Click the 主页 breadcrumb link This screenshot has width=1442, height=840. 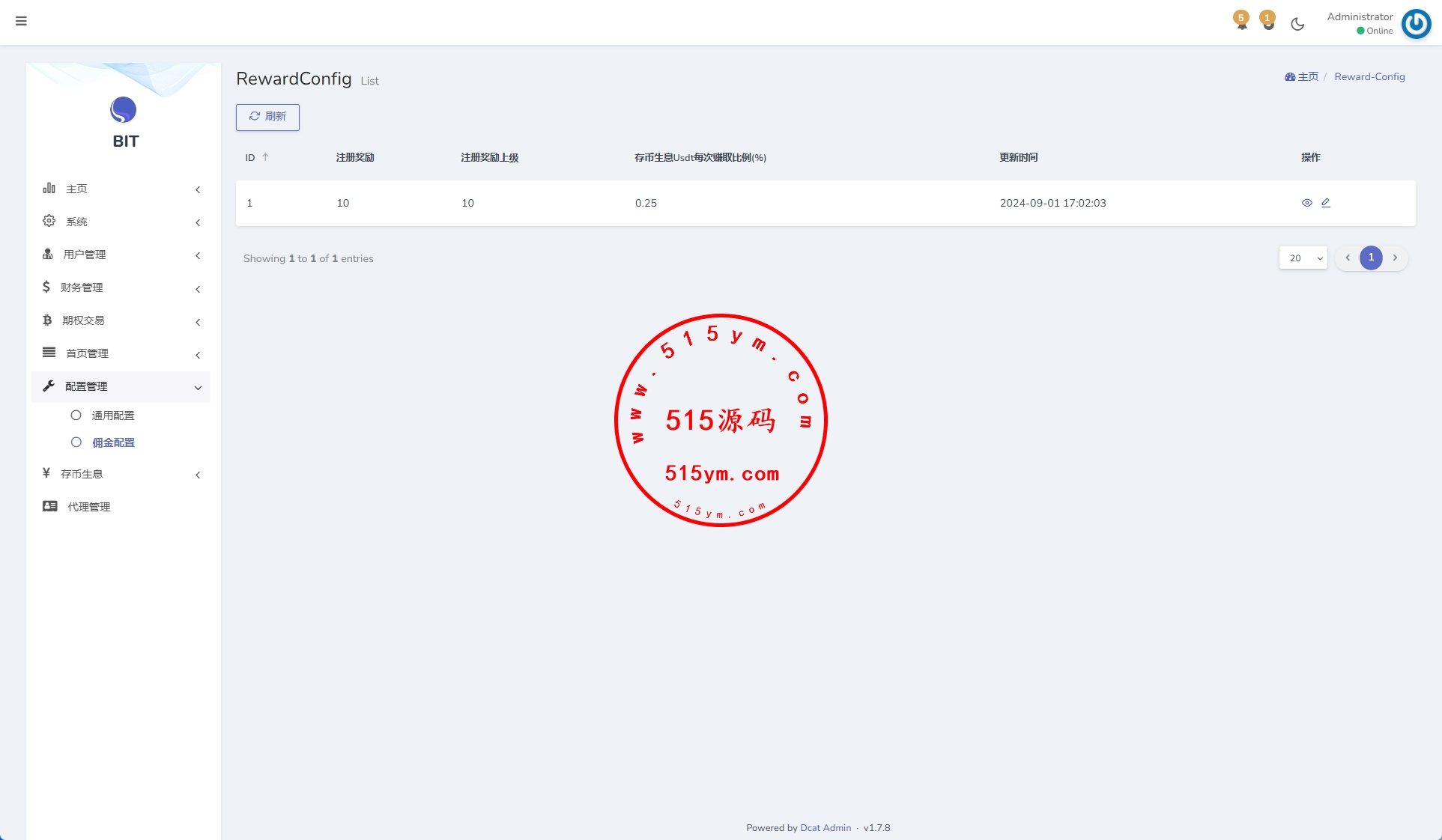click(x=1307, y=77)
